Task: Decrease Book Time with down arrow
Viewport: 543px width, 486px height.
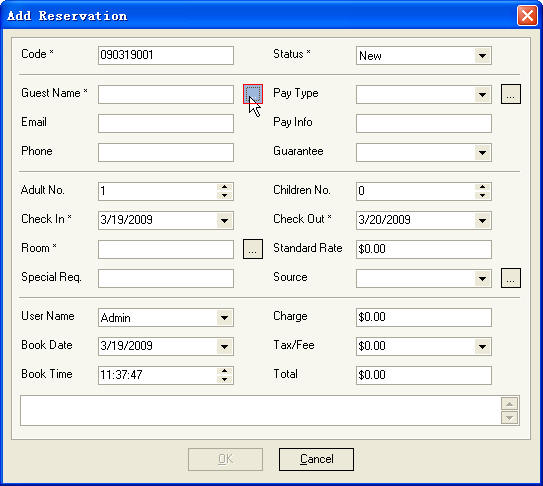Action: [224, 379]
